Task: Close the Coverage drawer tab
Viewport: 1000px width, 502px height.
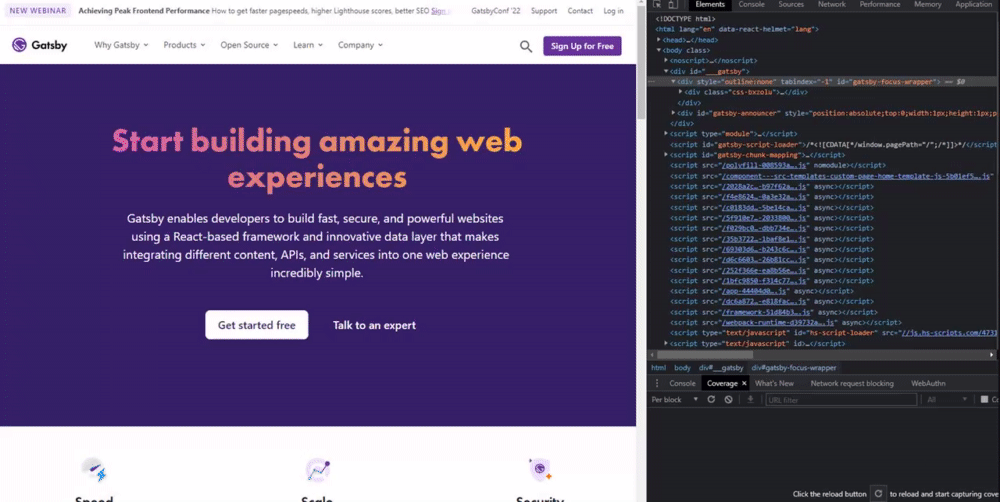Action: click(x=744, y=383)
